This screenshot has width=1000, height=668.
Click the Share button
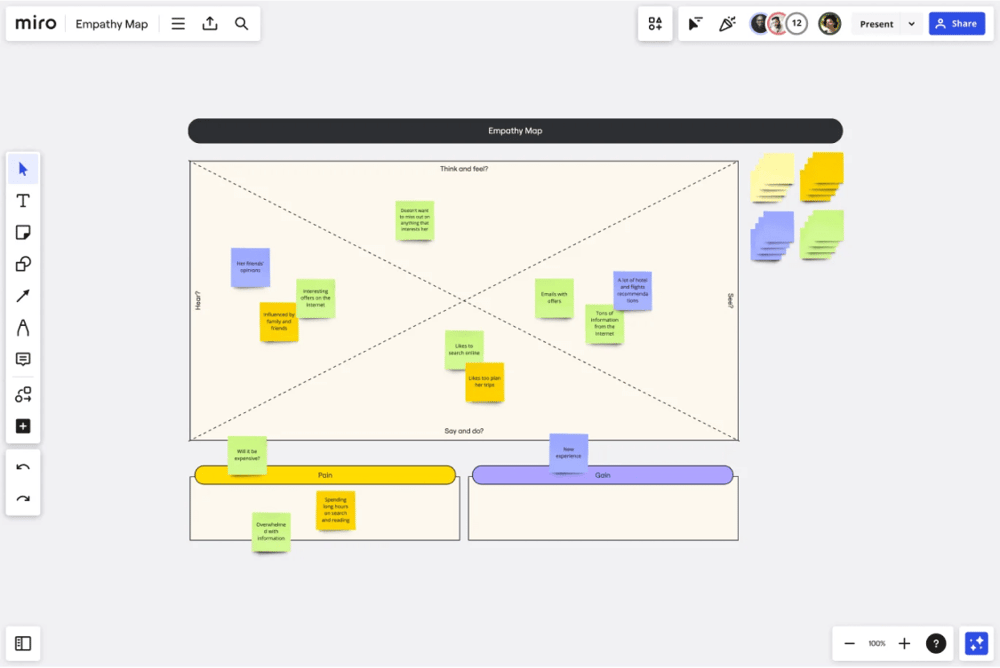point(956,24)
